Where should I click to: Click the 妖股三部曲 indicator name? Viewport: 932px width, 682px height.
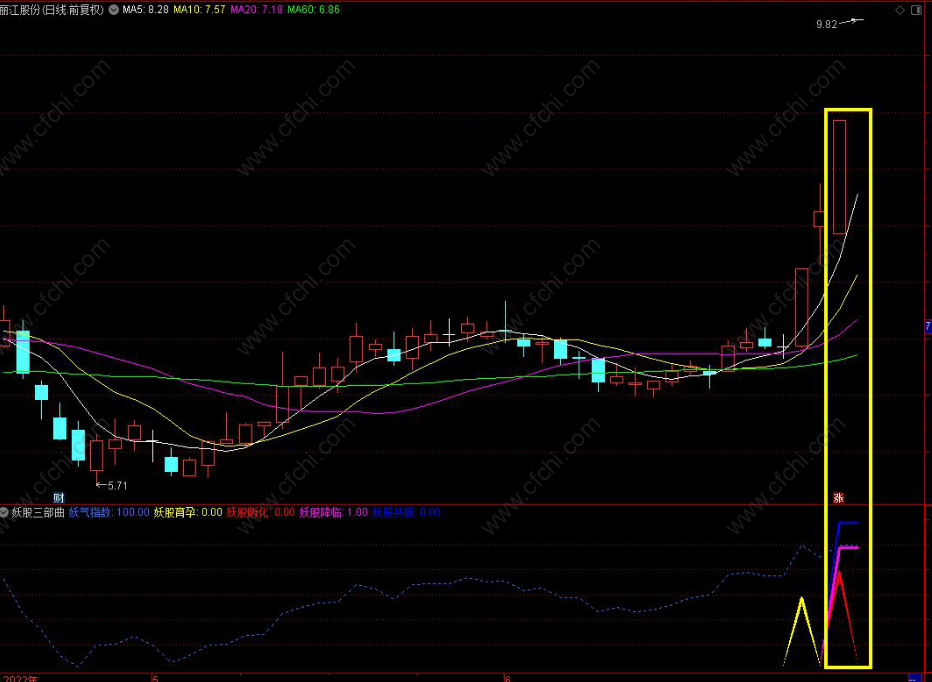click(37, 513)
